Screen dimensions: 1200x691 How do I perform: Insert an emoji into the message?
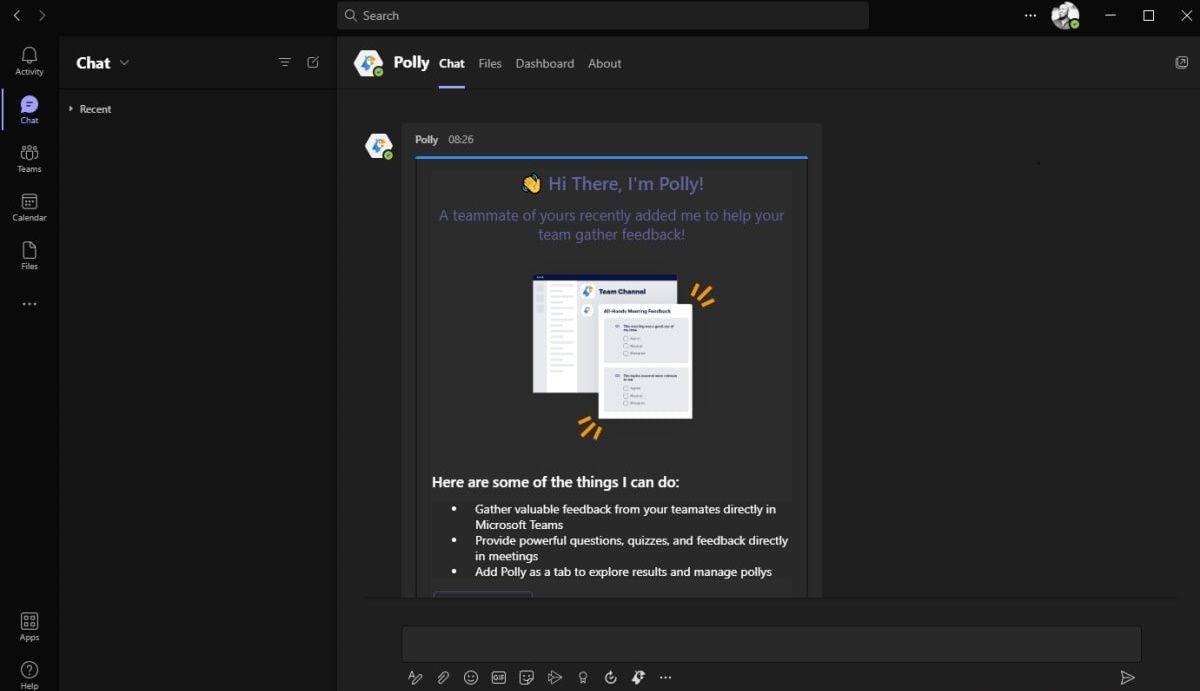(471, 677)
